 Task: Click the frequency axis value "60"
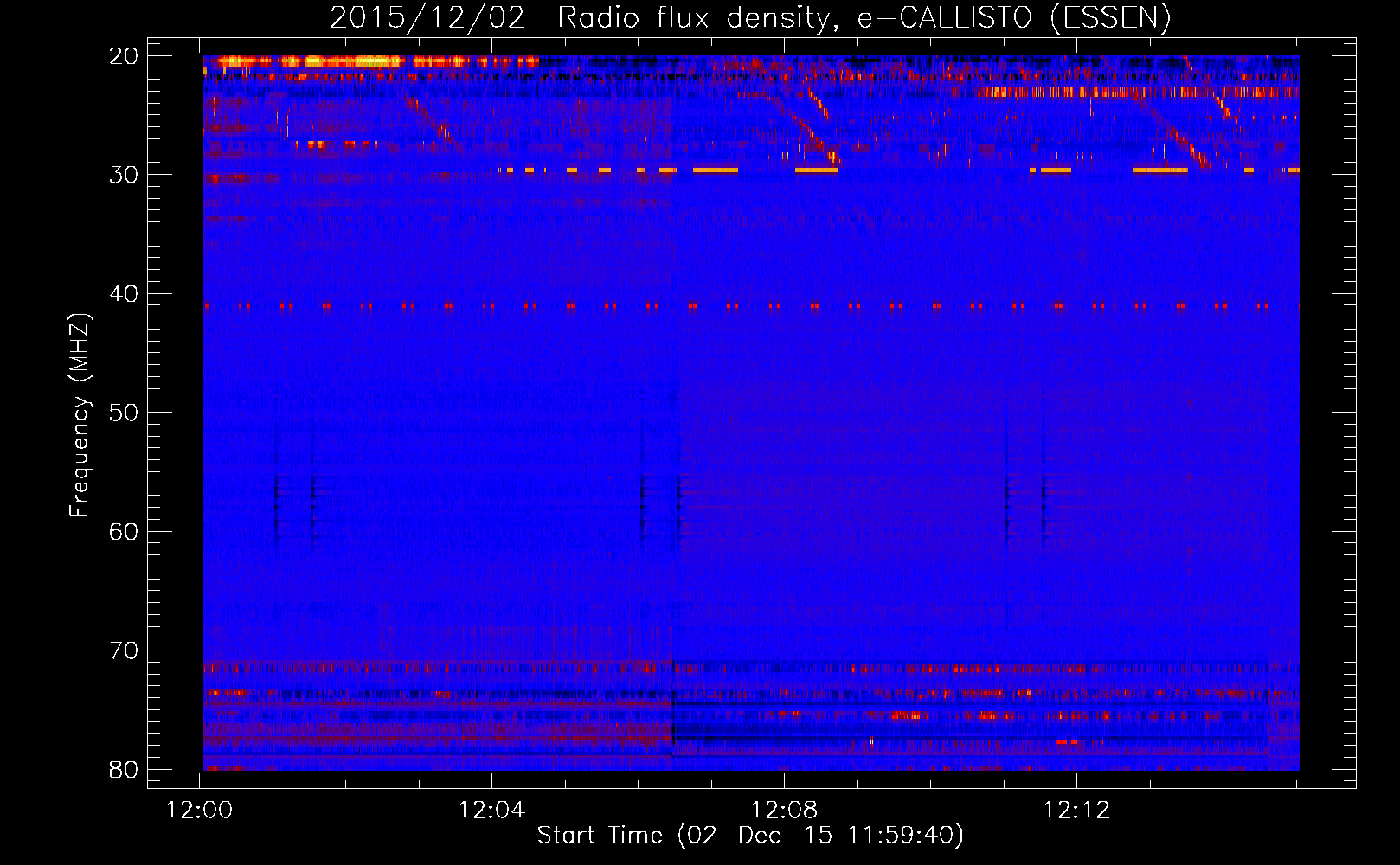[124, 531]
